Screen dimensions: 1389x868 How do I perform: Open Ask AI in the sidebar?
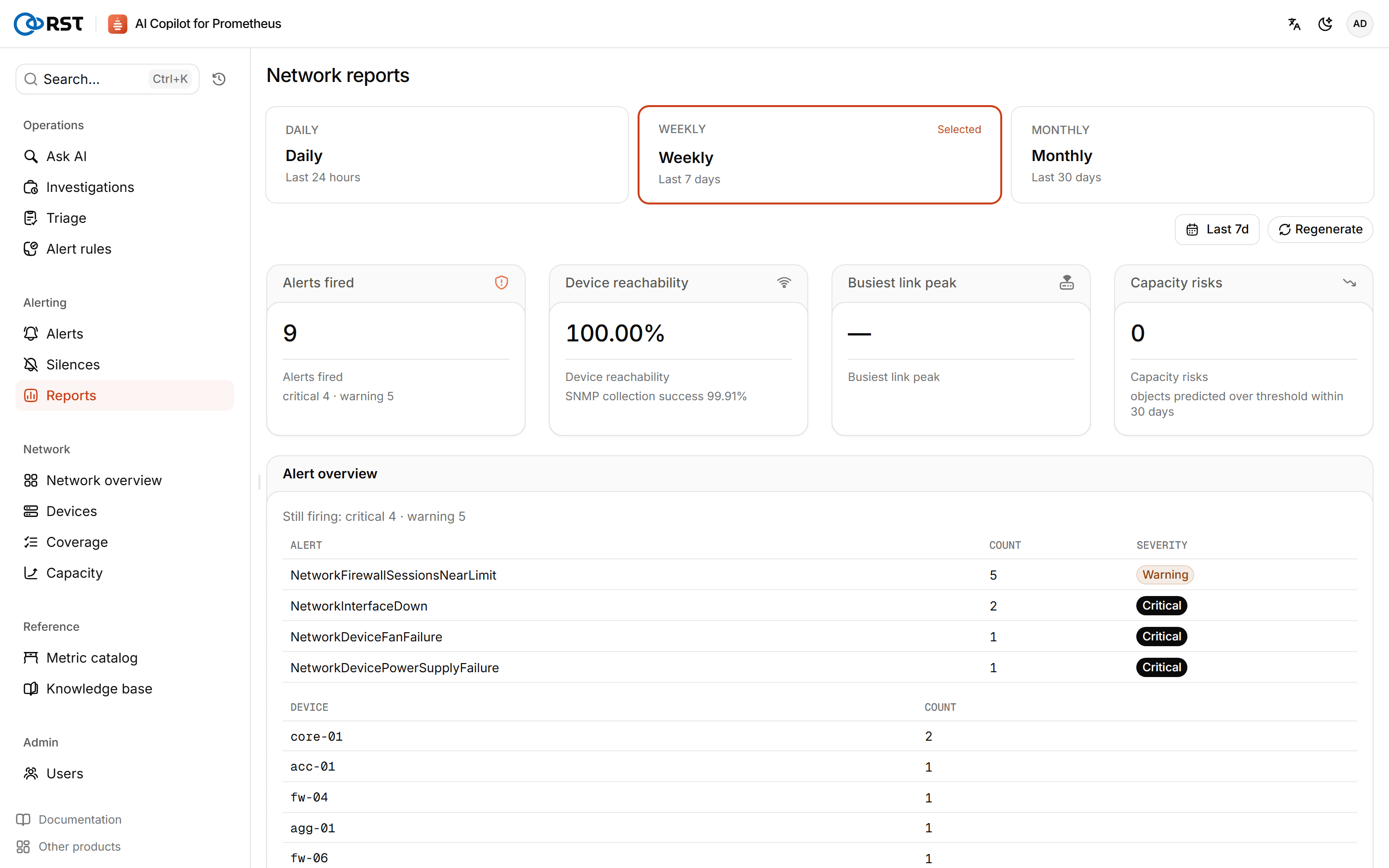124,156
